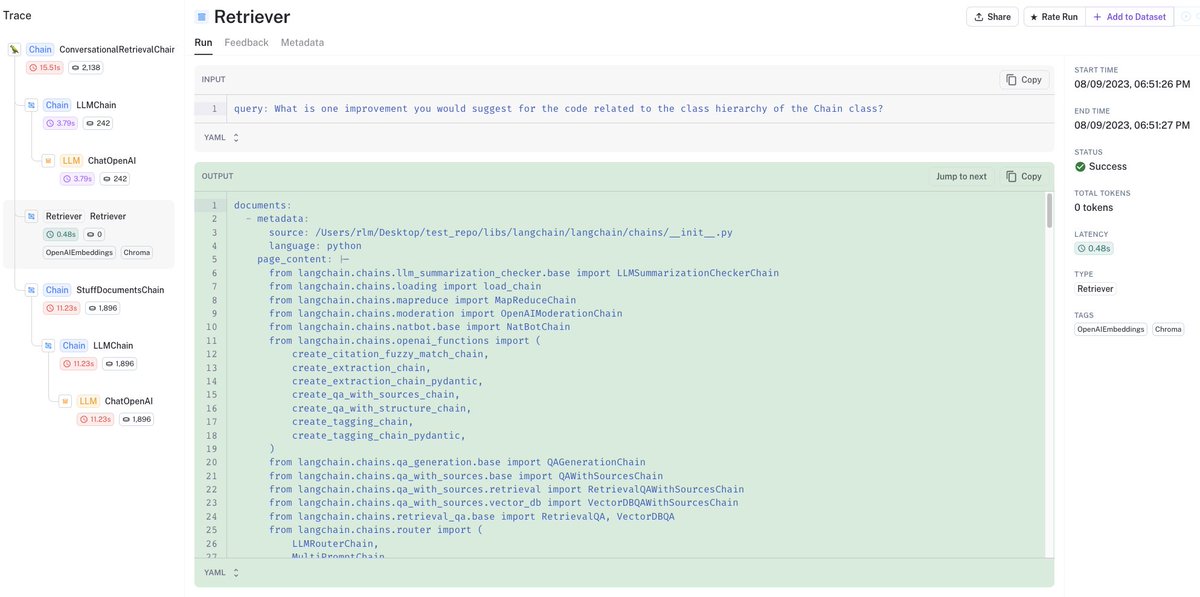Click the start time value 06:51:26 PM
1200x597 pixels.
[x=1132, y=84]
